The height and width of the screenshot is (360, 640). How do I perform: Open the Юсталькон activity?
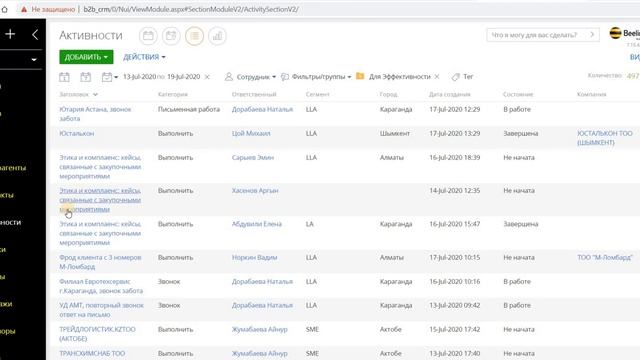coord(77,133)
